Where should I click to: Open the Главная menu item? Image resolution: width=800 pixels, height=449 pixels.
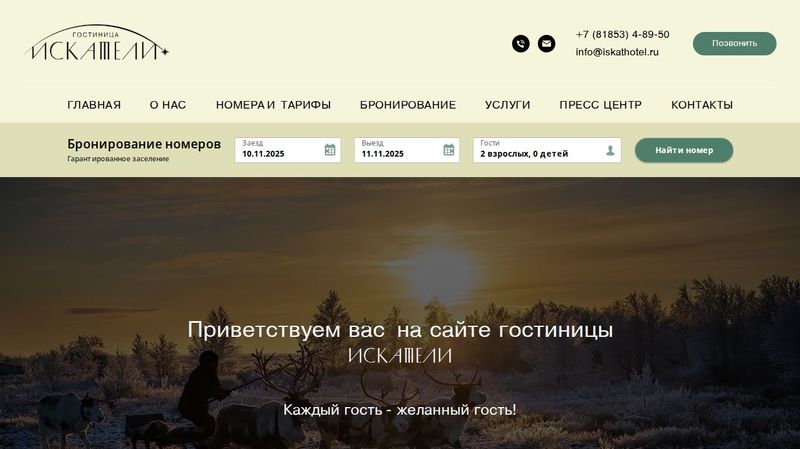click(x=94, y=105)
